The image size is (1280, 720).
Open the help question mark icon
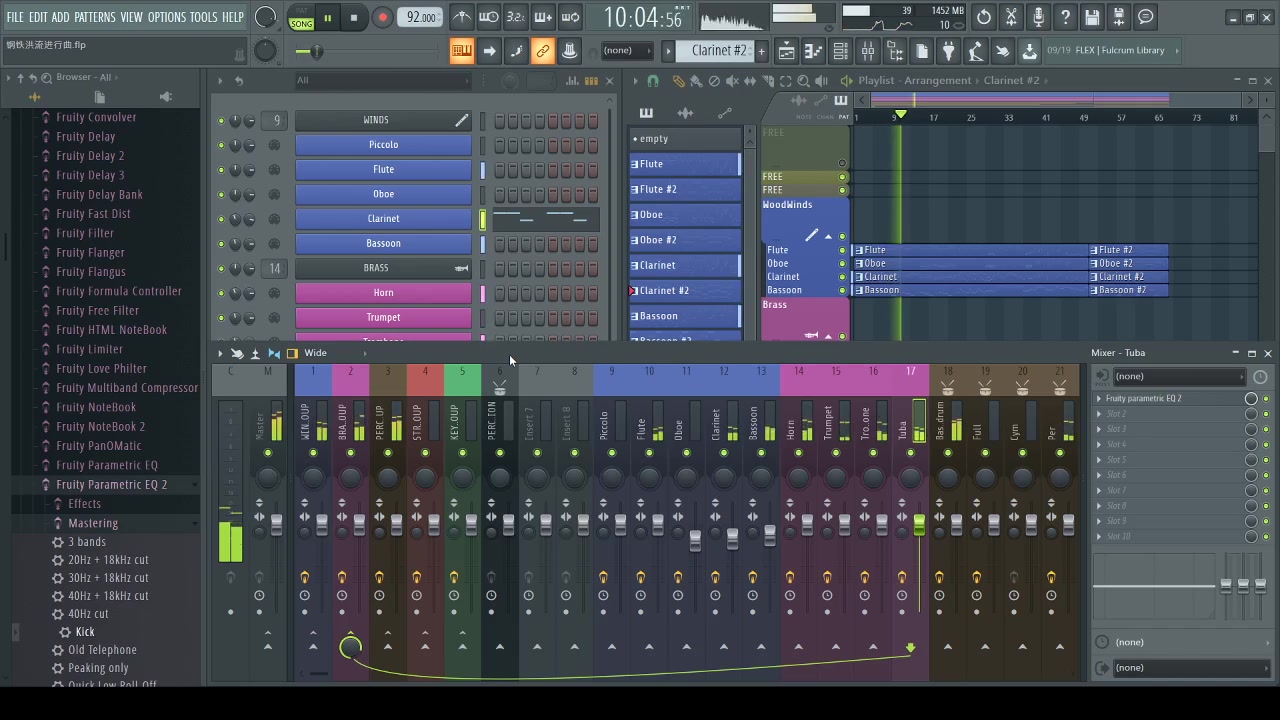(x=1065, y=17)
